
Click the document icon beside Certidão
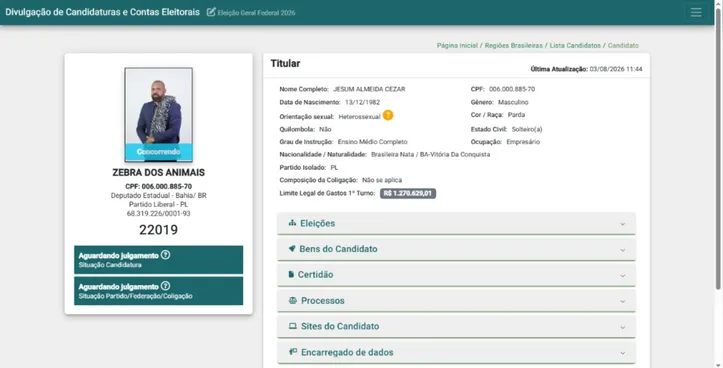[291, 274]
